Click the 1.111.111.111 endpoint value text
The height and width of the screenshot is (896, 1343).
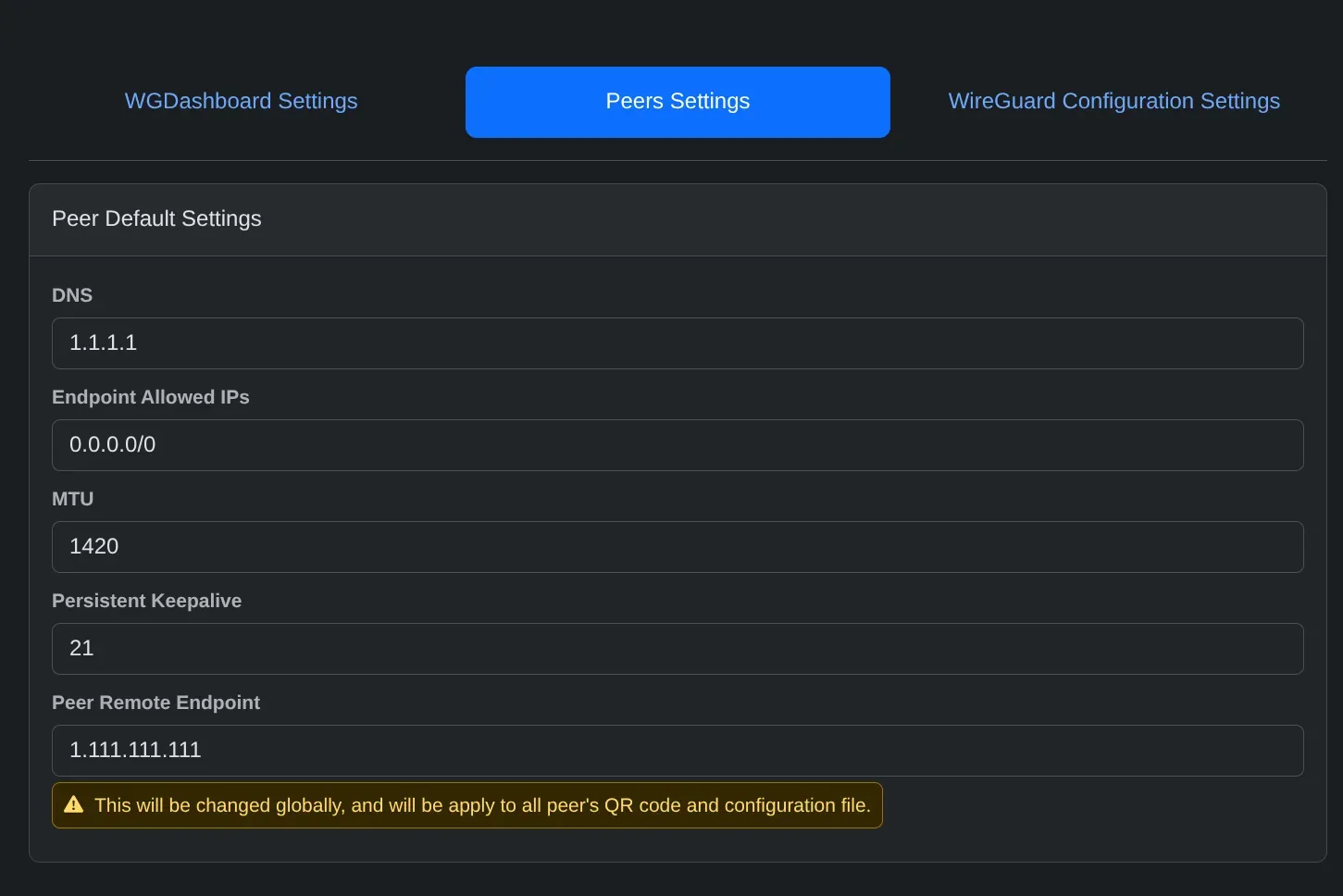click(x=135, y=750)
